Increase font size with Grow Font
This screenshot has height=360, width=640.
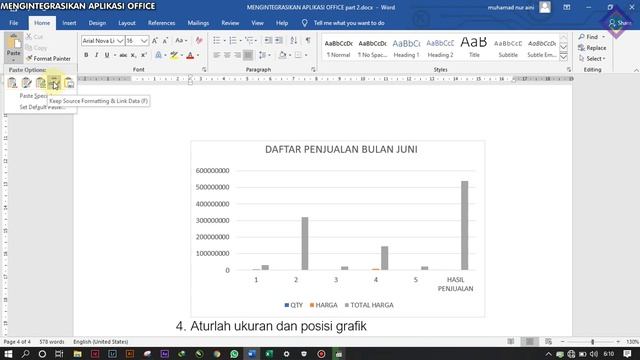(x=155, y=41)
